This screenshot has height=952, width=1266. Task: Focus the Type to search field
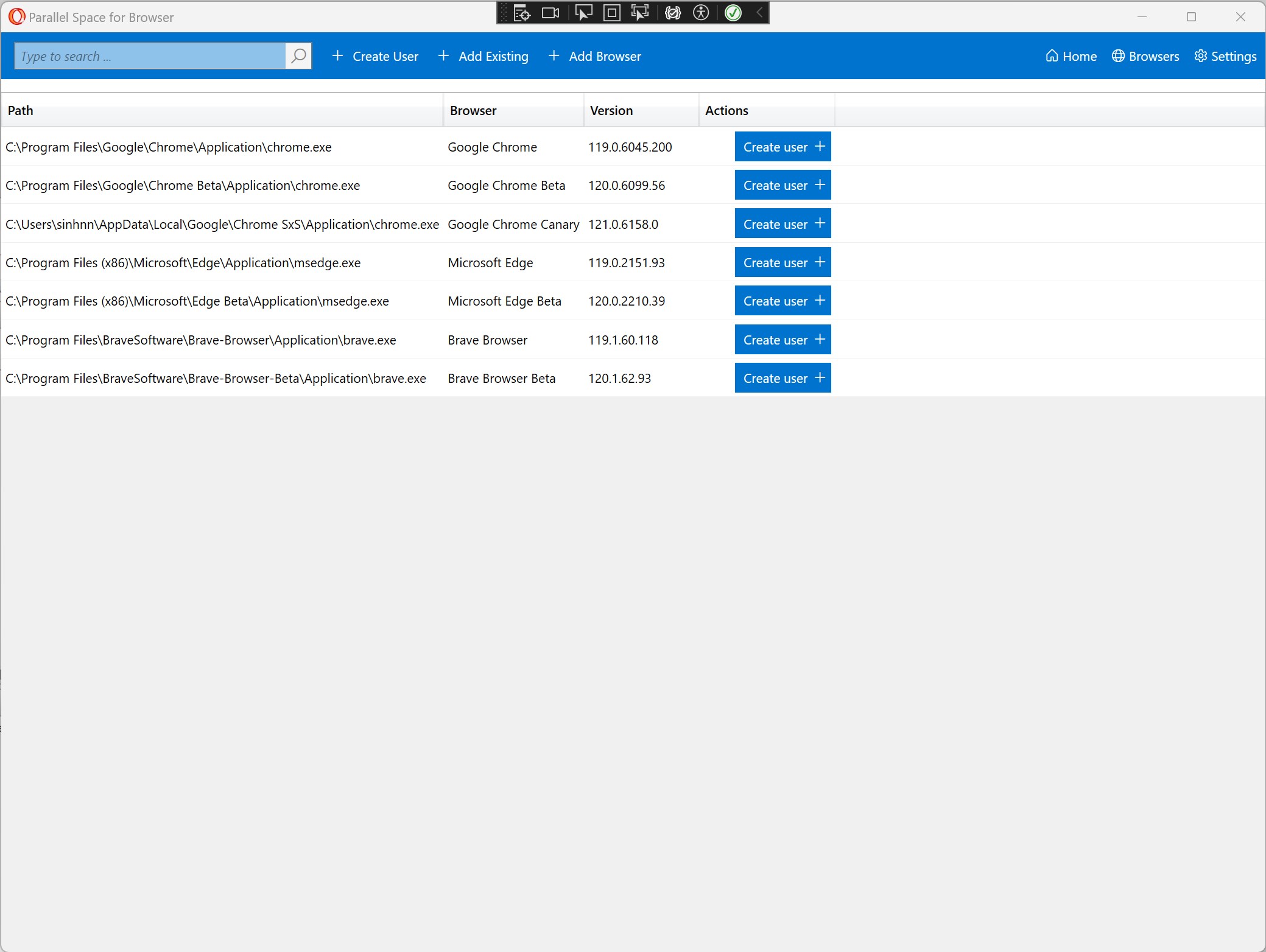150,56
